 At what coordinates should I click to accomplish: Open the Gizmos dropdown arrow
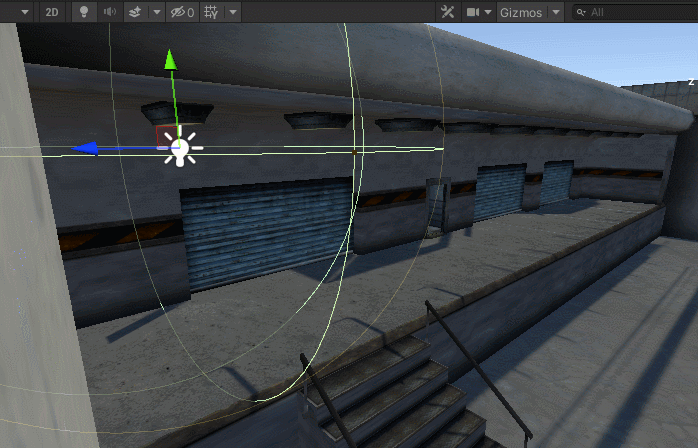coord(556,12)
